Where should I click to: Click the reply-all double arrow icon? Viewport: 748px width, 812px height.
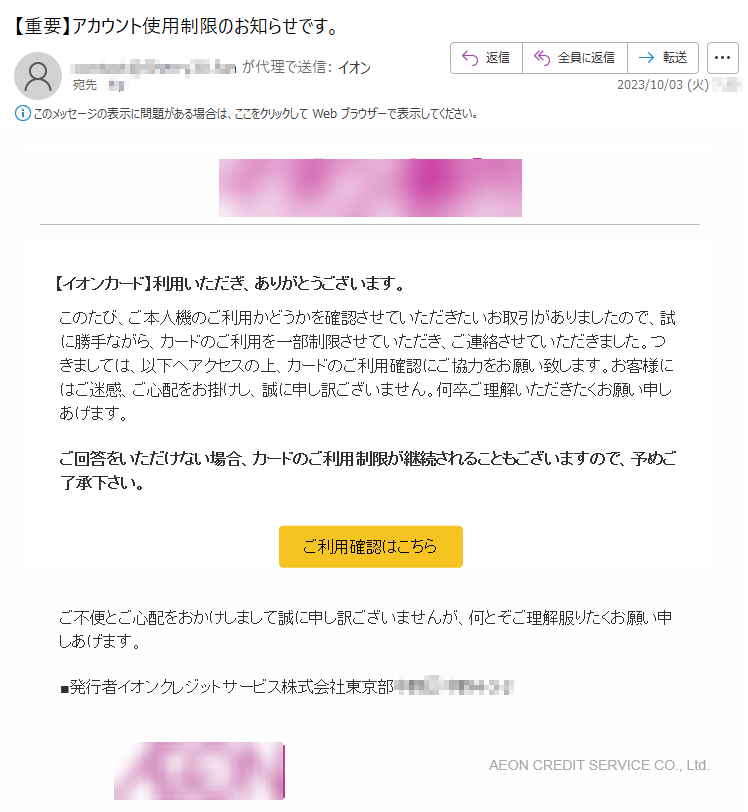coord(541,58)
